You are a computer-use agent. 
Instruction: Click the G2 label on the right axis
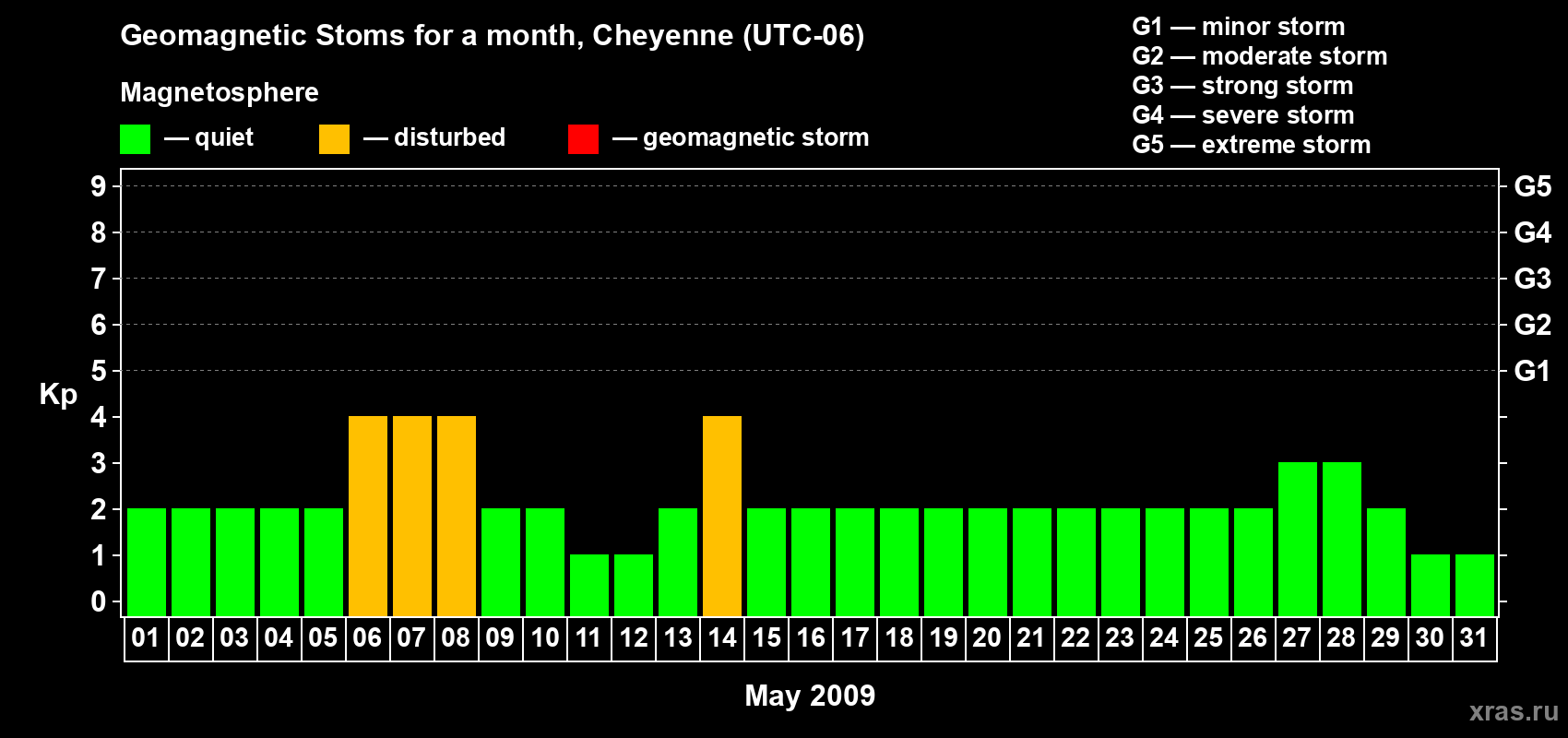tap(1533, 325)
